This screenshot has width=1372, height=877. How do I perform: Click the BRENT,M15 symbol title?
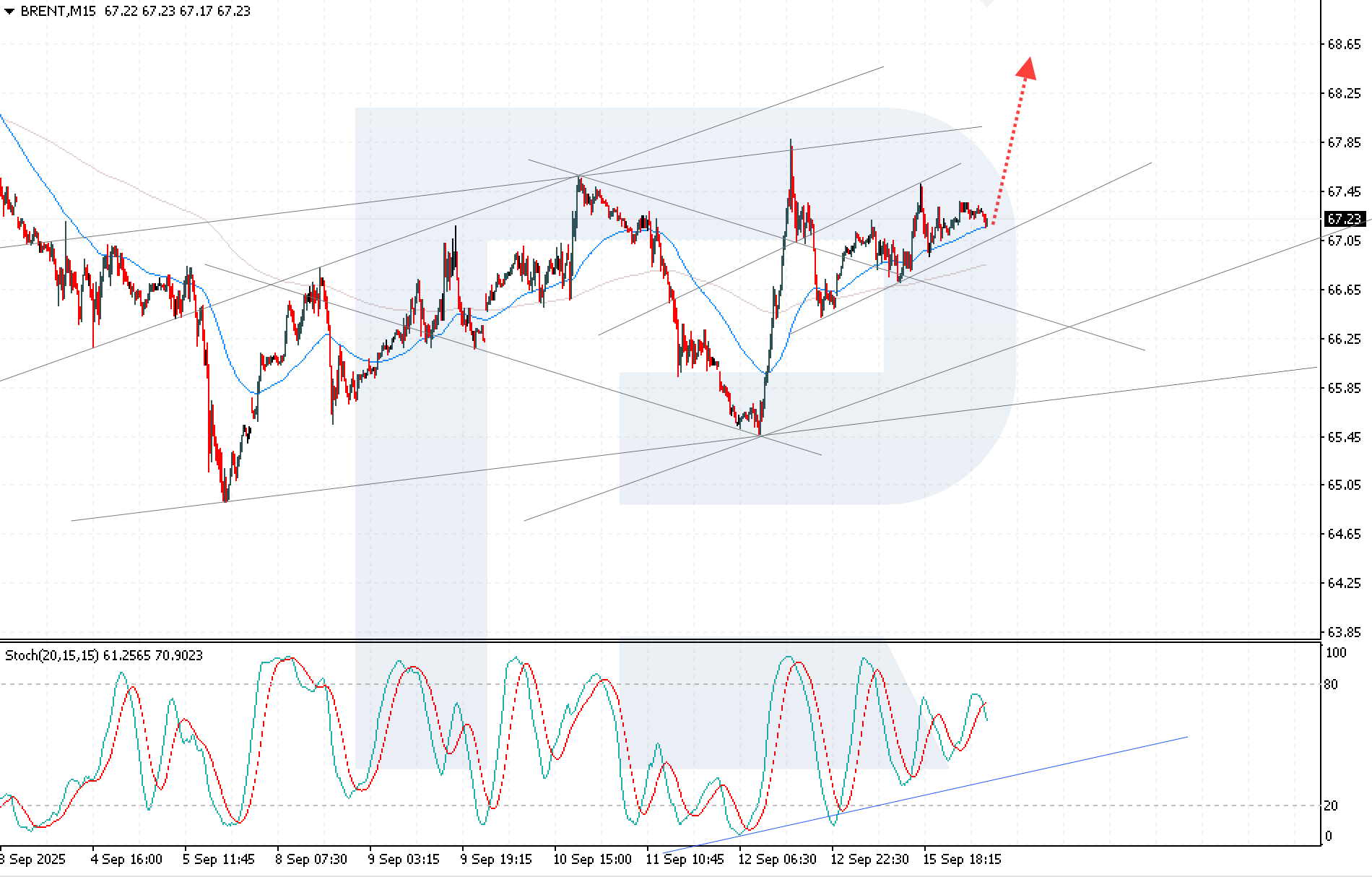58,12
